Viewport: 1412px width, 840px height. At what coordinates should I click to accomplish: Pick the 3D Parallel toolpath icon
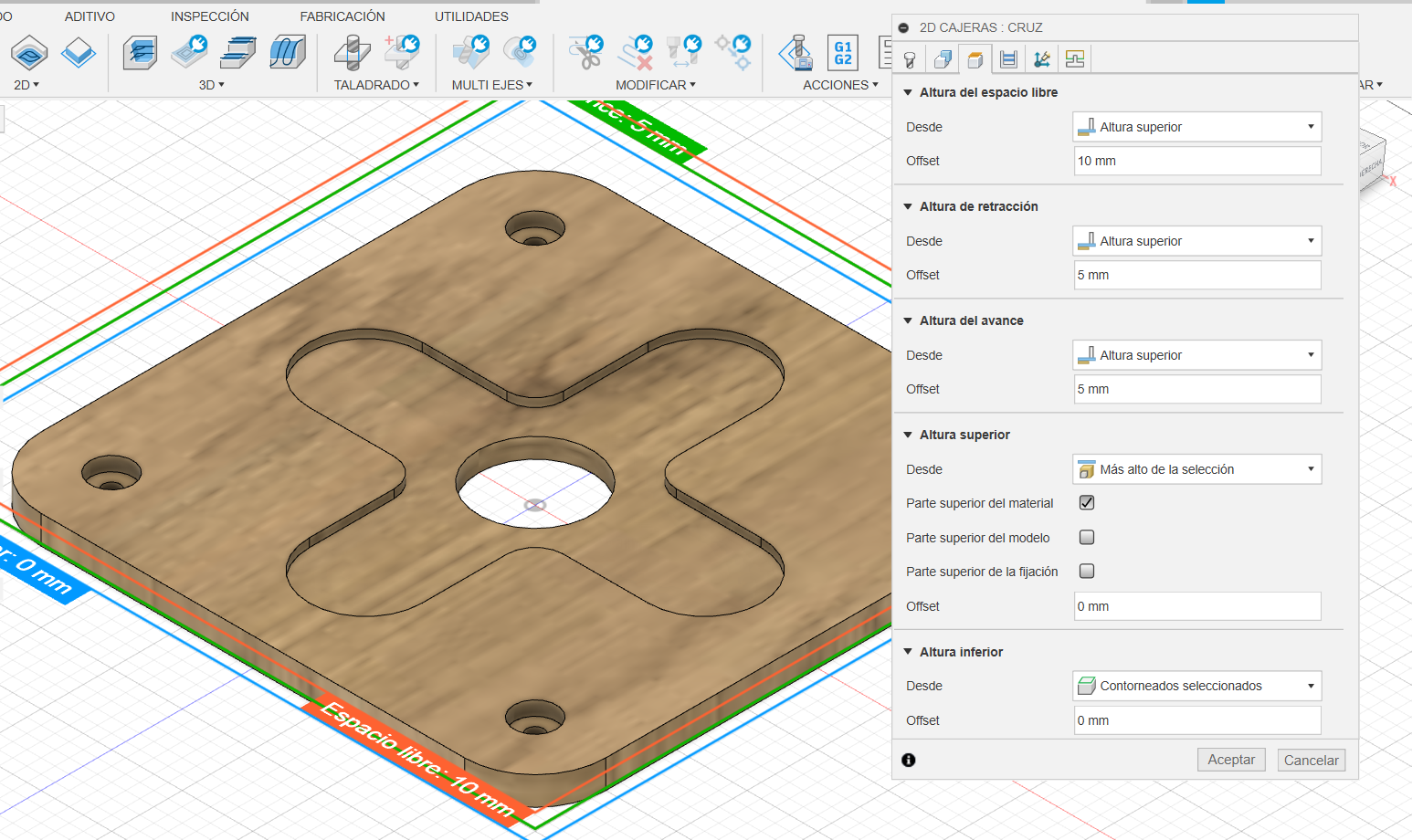click(238, 53)
